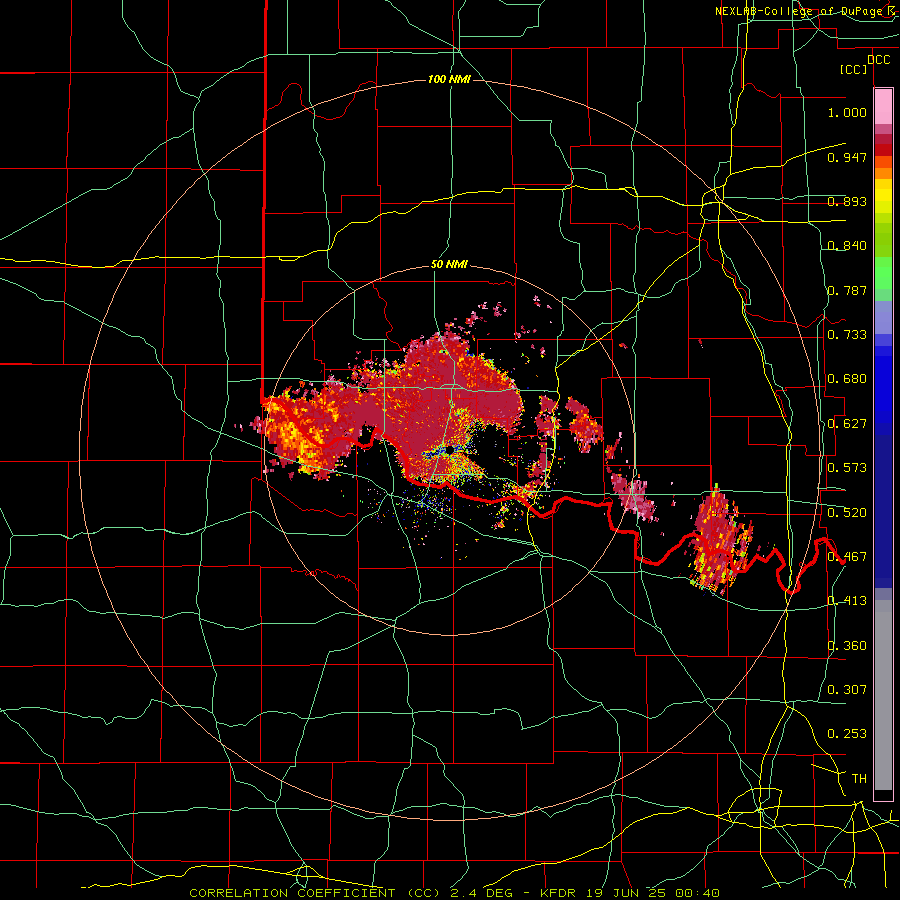Click the TH label at the scale bottom
Viewport: 900px width, 900px height.
[x=859, y=778]
